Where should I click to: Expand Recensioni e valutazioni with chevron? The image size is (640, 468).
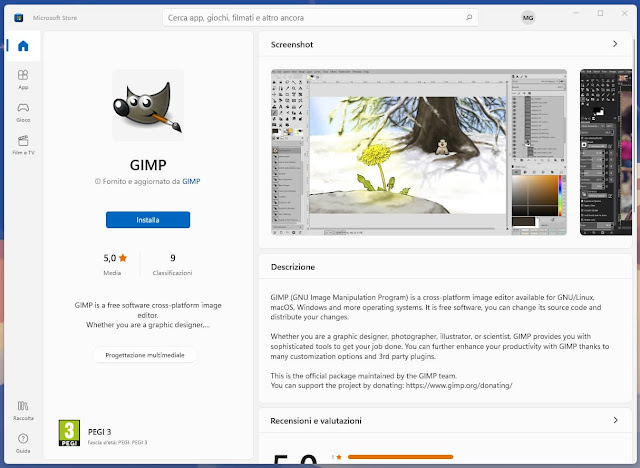pyautogui.click(x=615, y=420)
